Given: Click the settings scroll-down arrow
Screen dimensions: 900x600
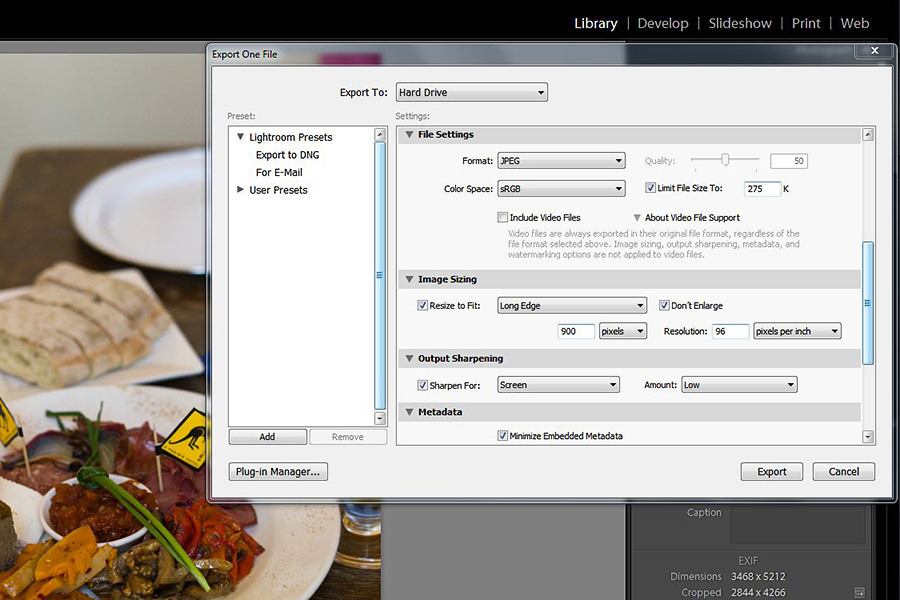Looking at the screenshot, I should click(x=867, y=437).
